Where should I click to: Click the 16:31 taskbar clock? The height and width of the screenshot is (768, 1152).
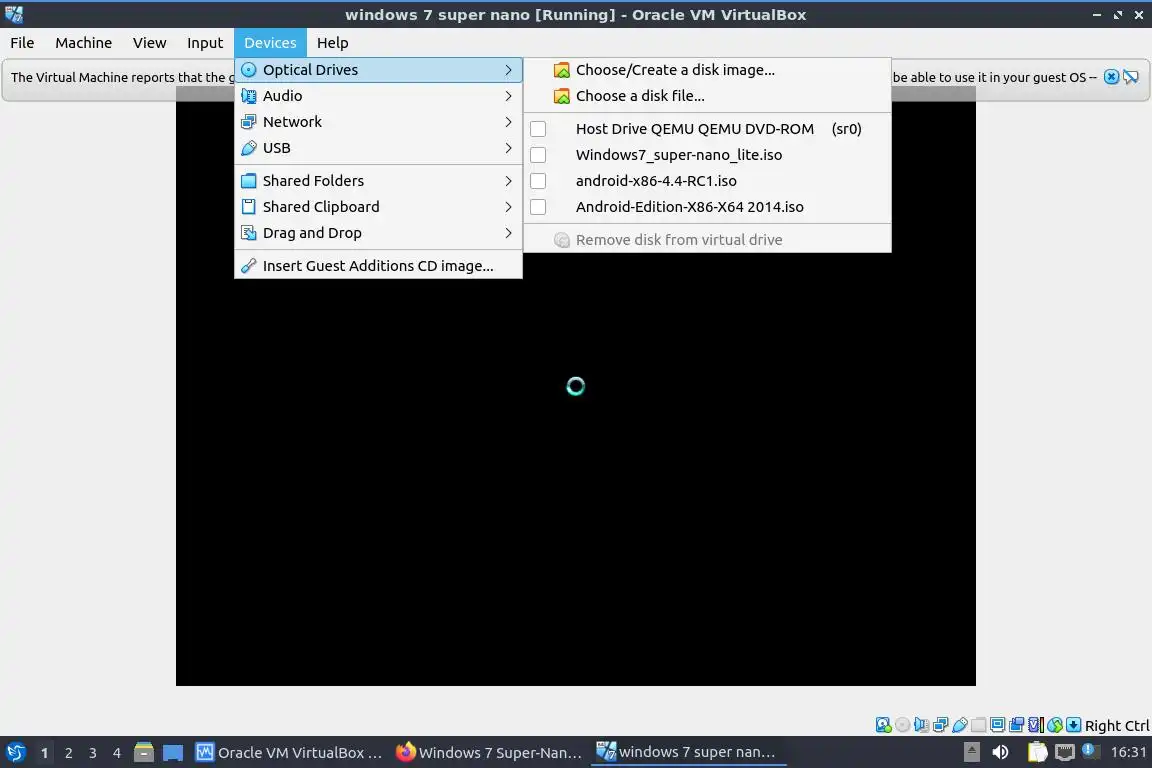tap(1128, 752)
